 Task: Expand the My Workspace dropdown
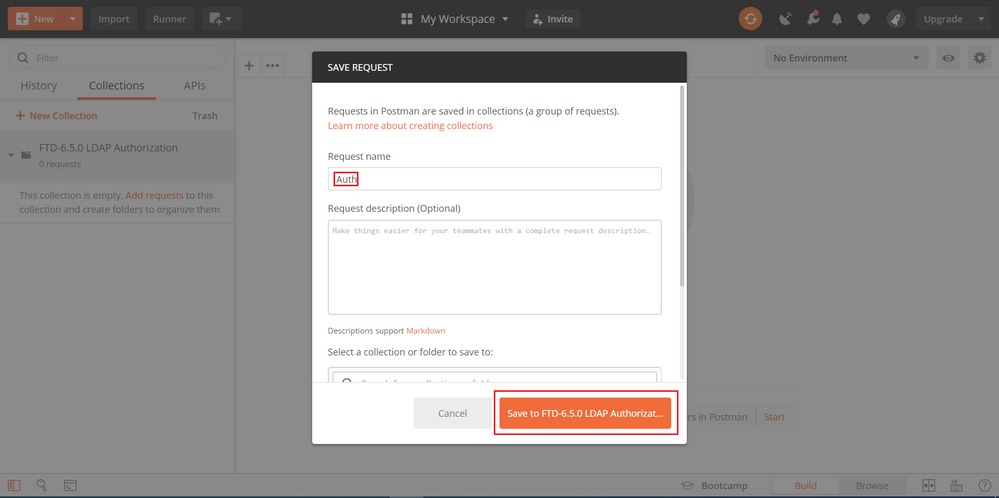(x=455, y=19)
